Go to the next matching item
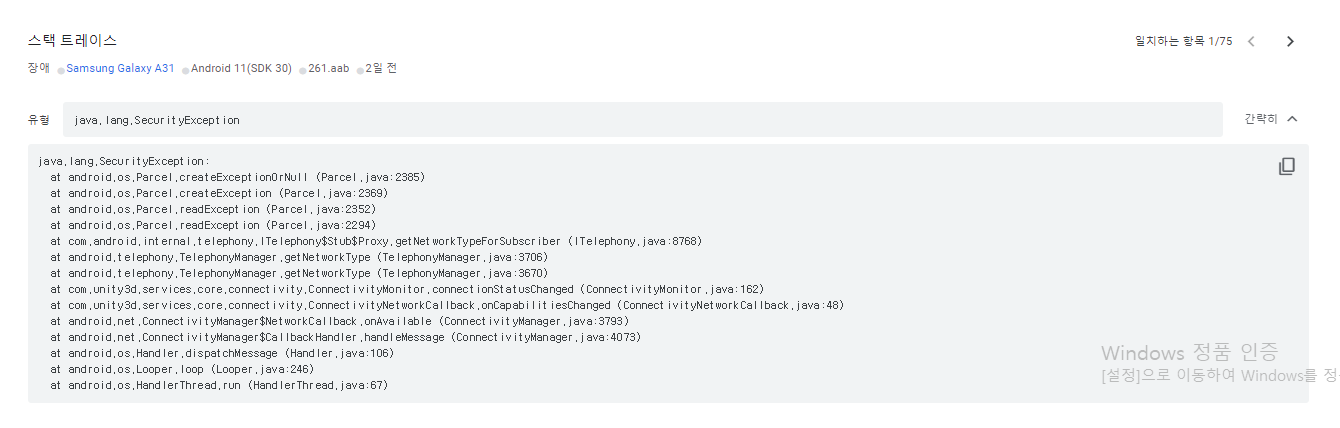 click(1290, 41)
